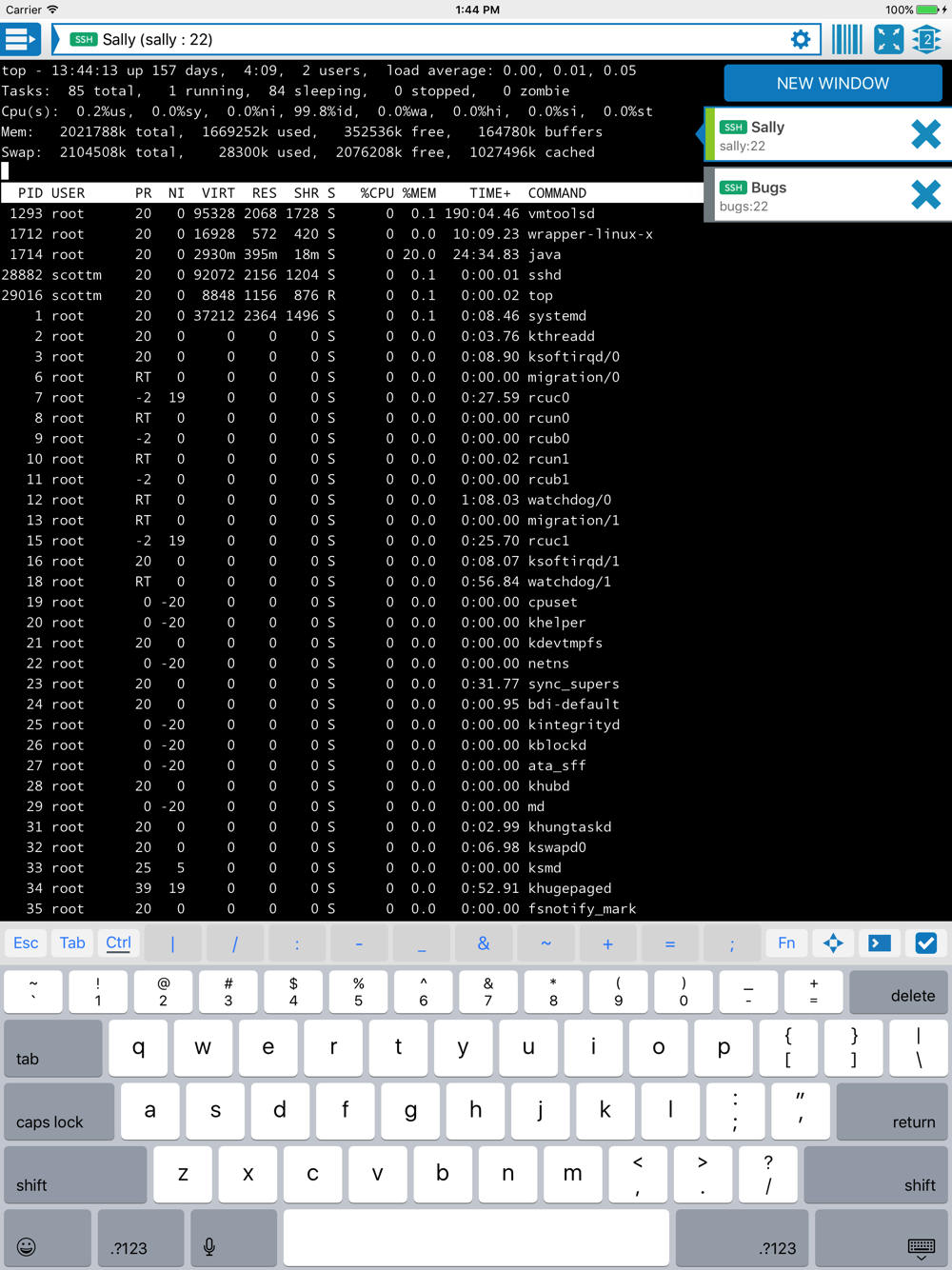Image resolution: width=952 pixels, height=1270 pixels.
Task: Open the stacked windows count icon
Action: pyautogui.click(x=927, y=40)
